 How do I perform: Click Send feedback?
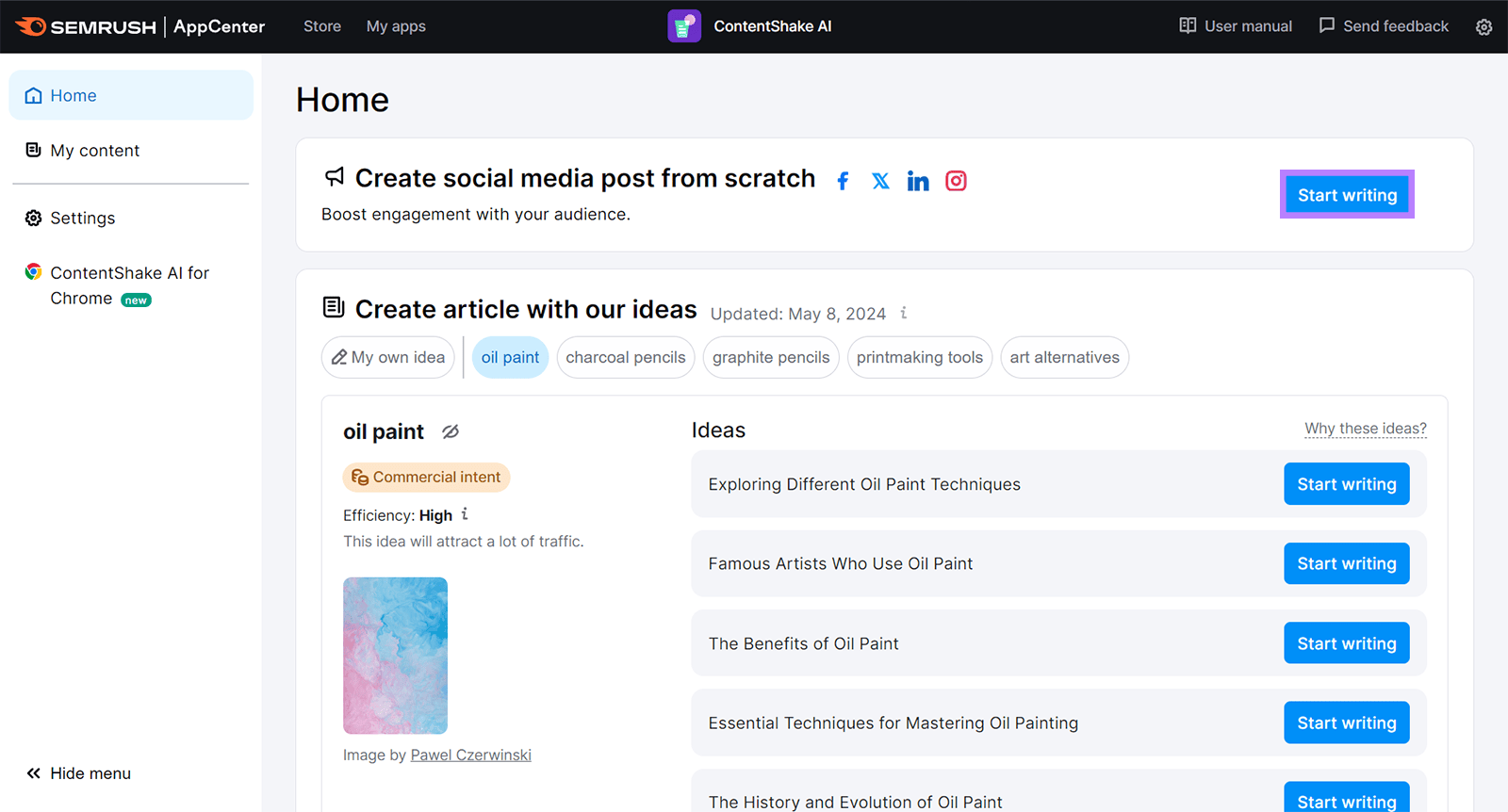point(1384,26)
